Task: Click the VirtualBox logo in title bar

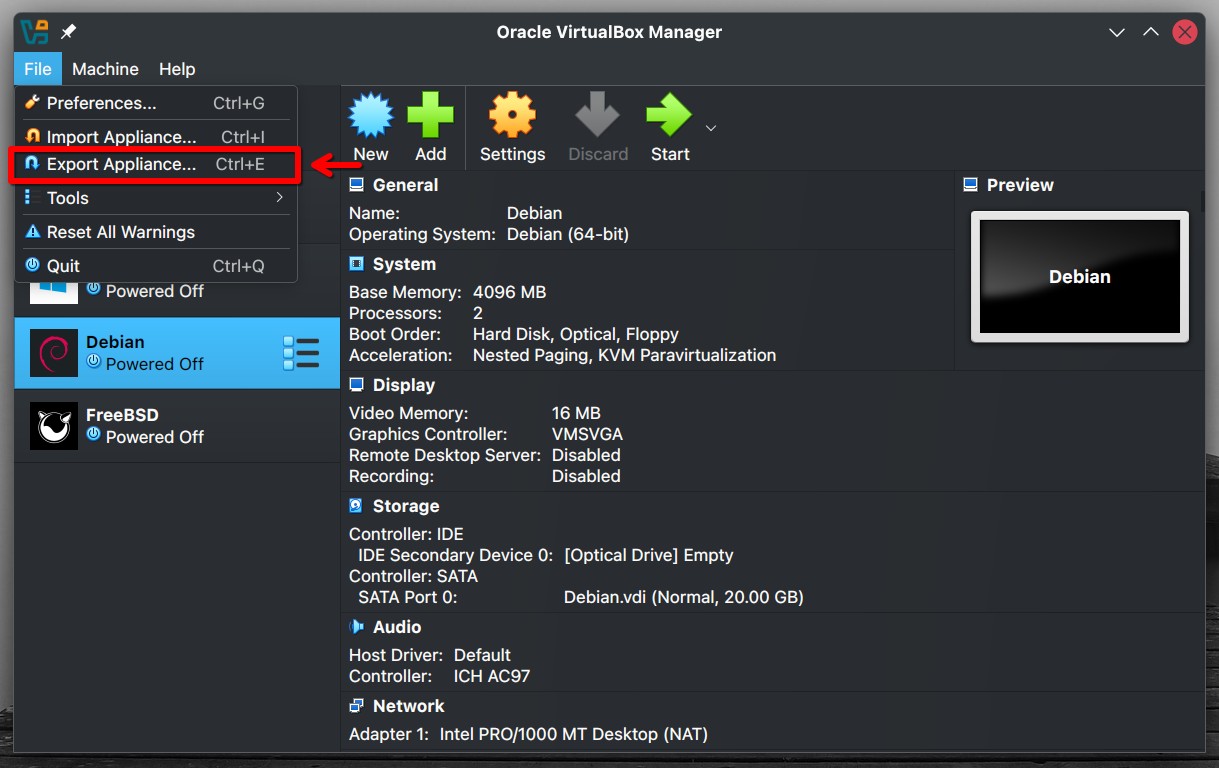Action: [x=34, y=32]
